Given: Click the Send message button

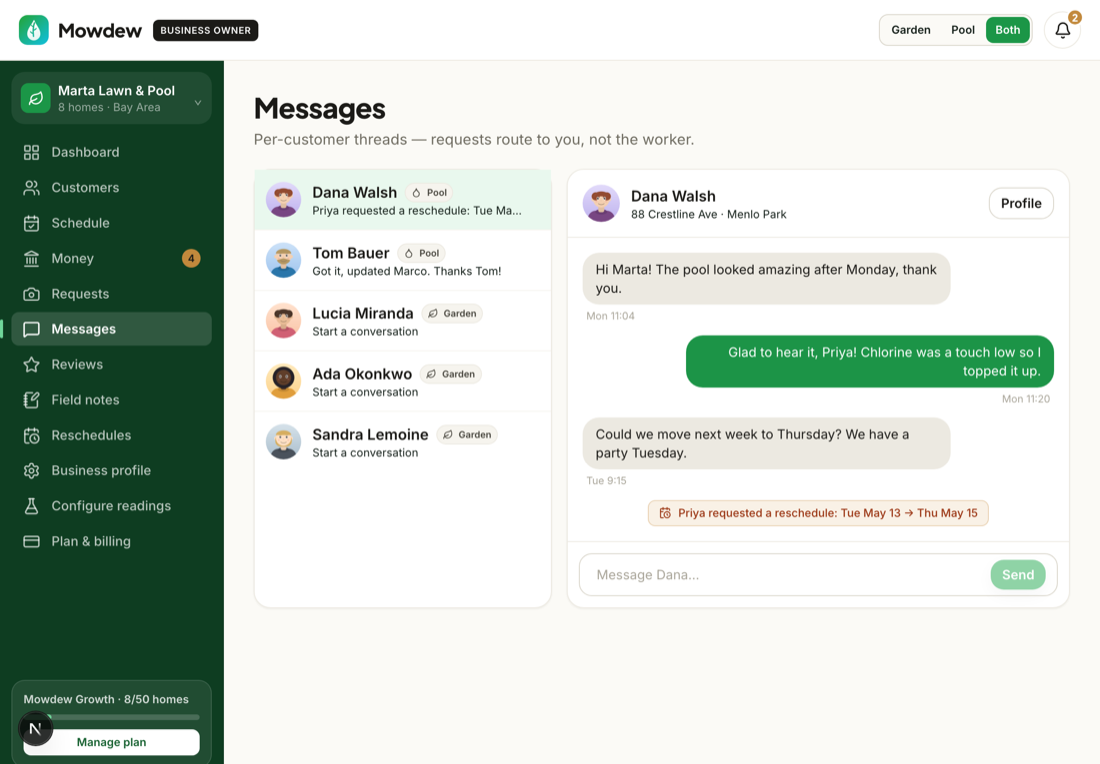Looking at the screenshot, I should tap(1018, 575).
